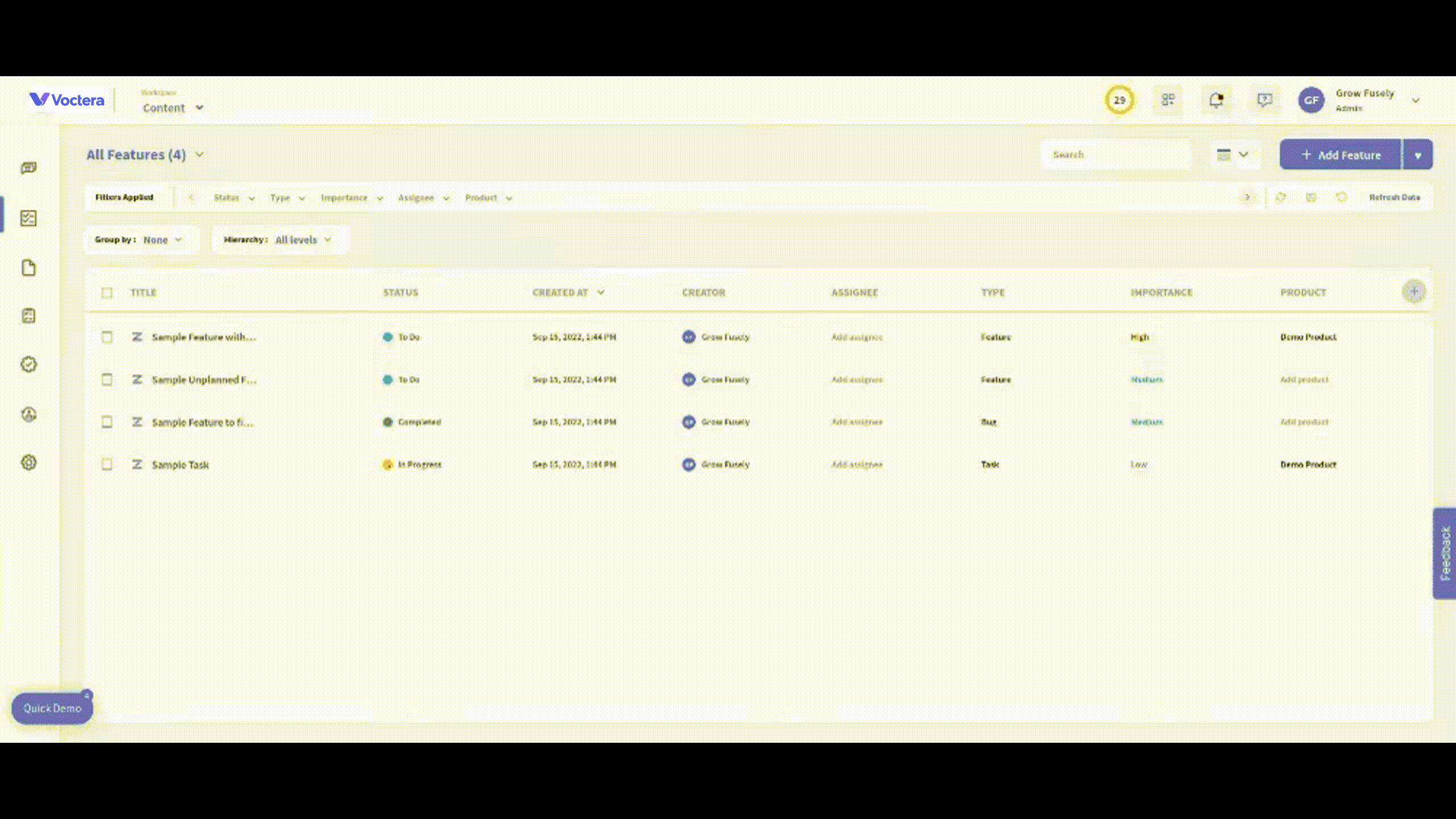Click Refresh Data
The image size is (1456, 819).
(1395, 197)
